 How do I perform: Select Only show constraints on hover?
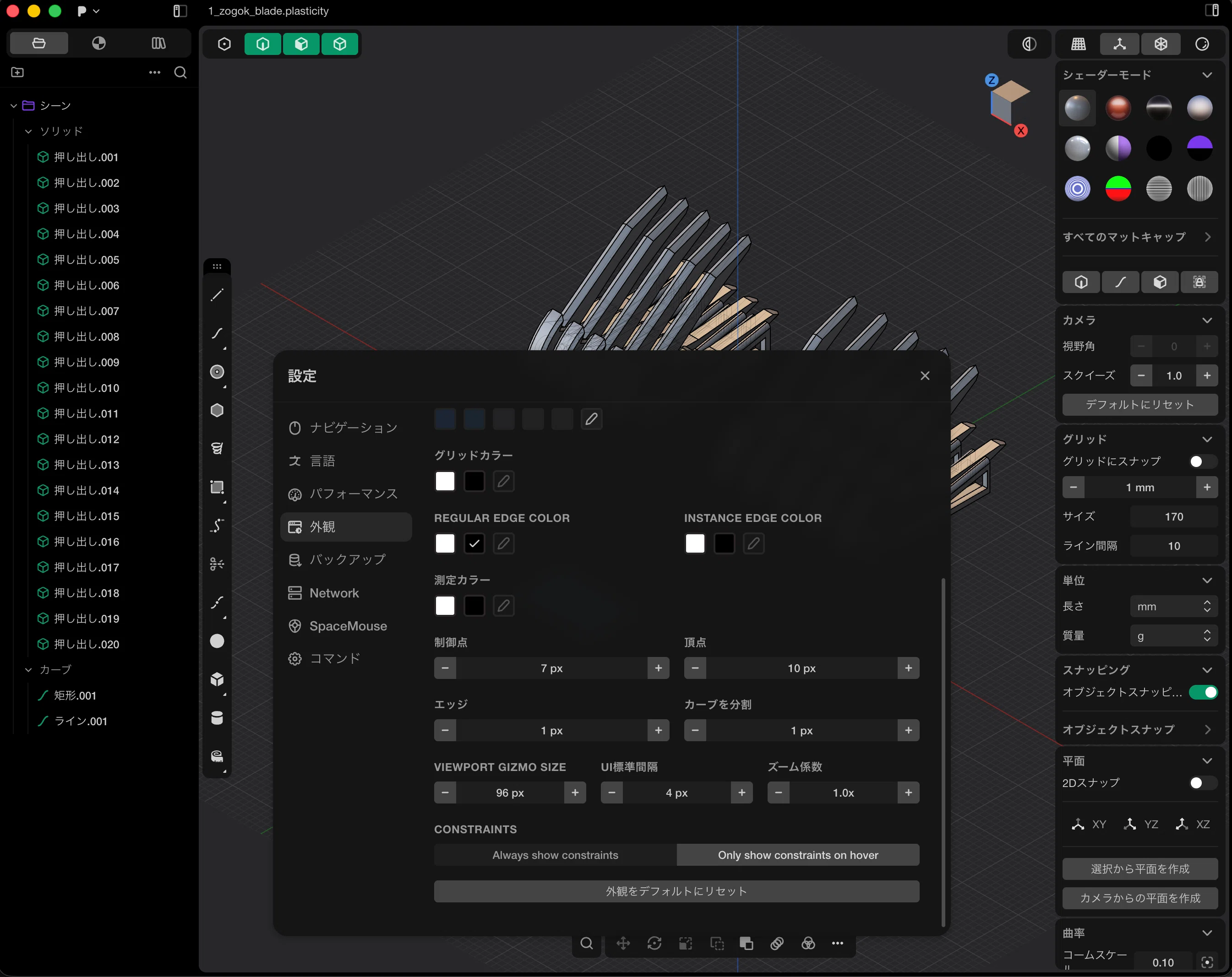[798, 855]
